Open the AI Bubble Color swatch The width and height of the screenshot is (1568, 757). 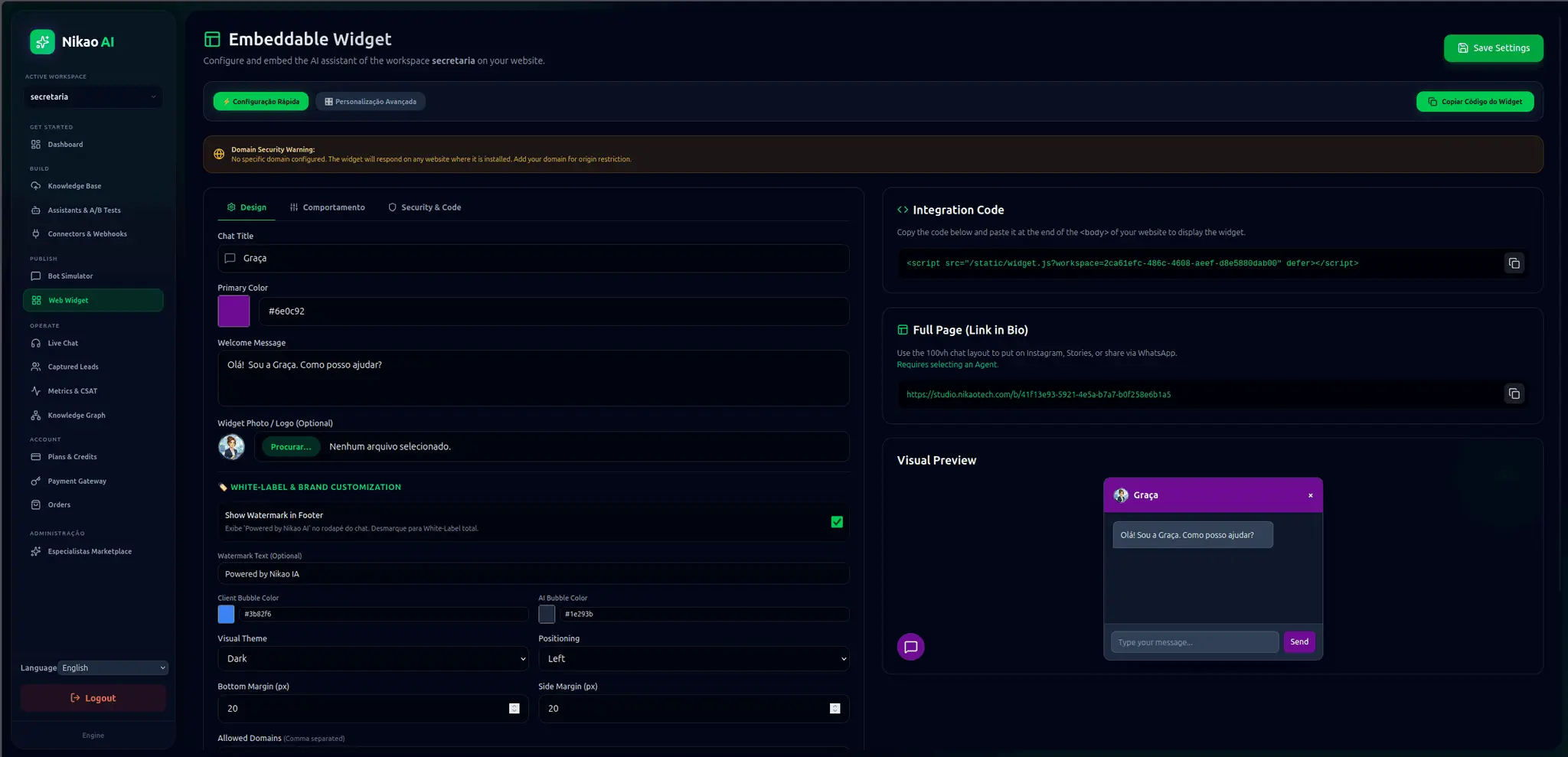tap(547, 615)
